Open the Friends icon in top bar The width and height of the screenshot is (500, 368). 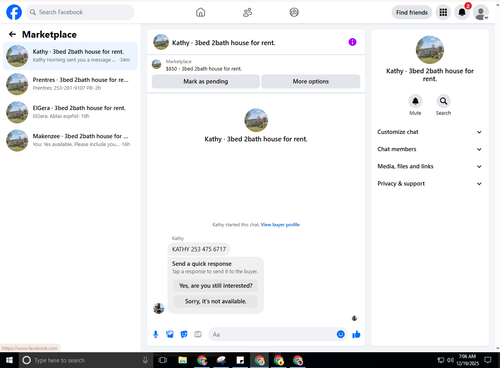click(247, 12)
